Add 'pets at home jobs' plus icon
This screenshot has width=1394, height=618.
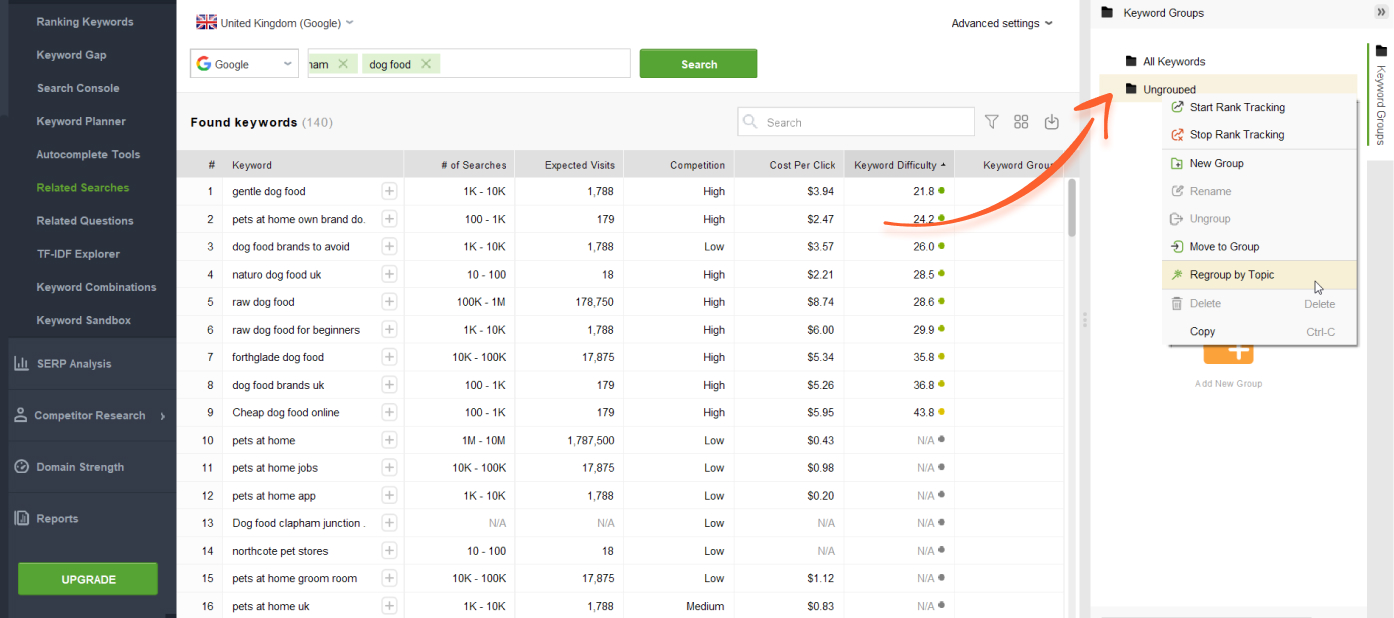pyautogui.click(x=389, y=468)
